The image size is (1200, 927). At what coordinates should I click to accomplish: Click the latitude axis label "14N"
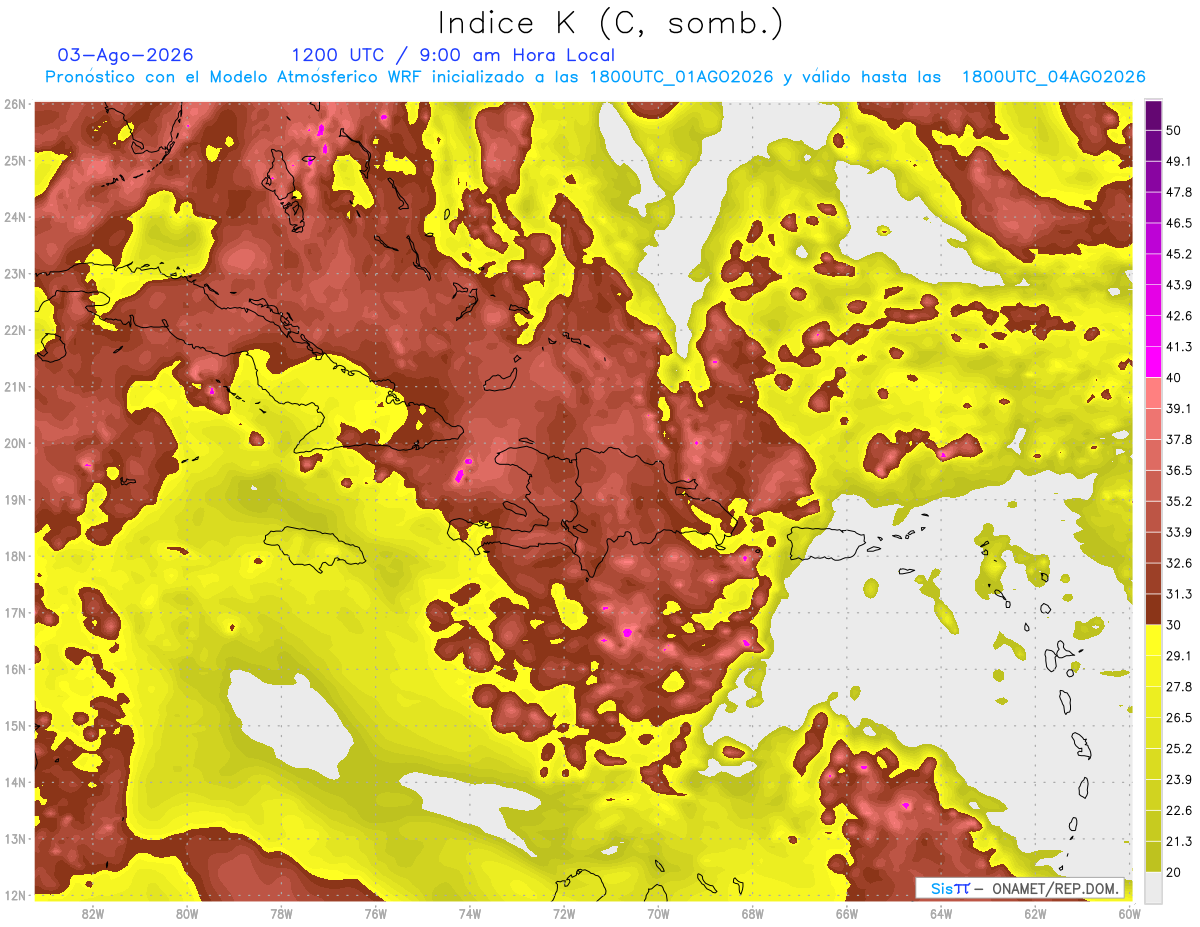click(15, 782)
